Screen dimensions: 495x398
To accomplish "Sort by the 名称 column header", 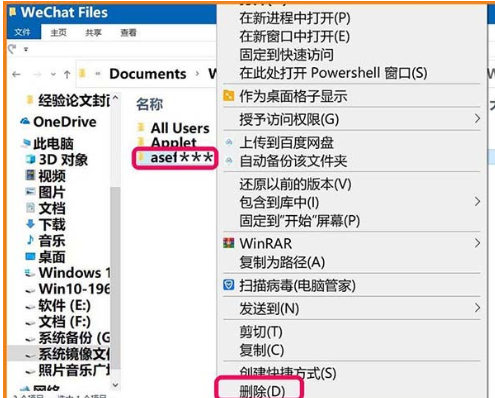I will pyautogui.click(x=149, y=104).
